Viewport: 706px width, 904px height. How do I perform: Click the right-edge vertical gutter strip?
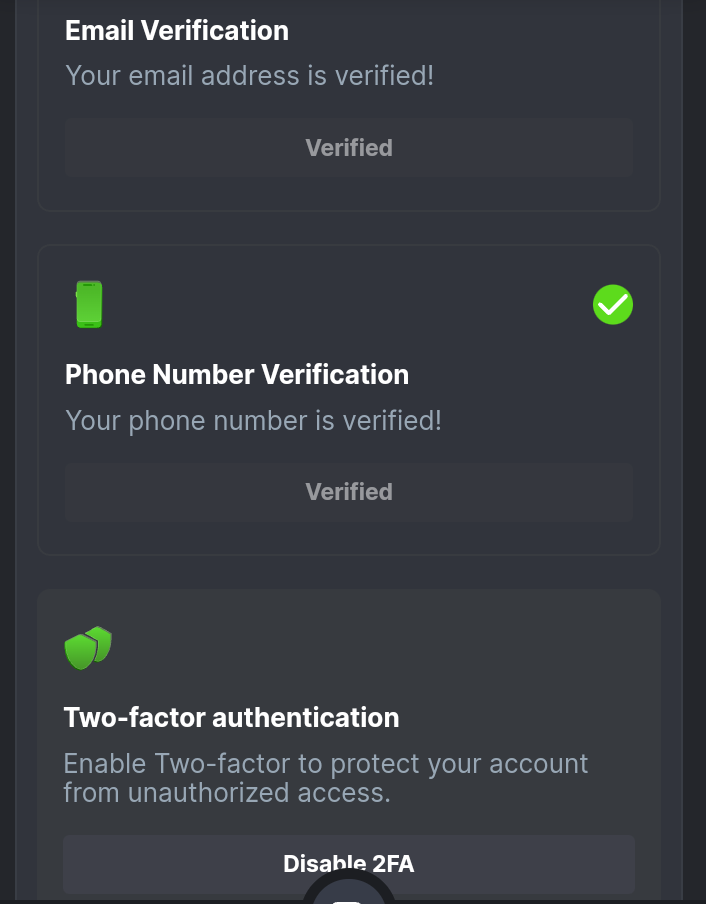(694, 450)
